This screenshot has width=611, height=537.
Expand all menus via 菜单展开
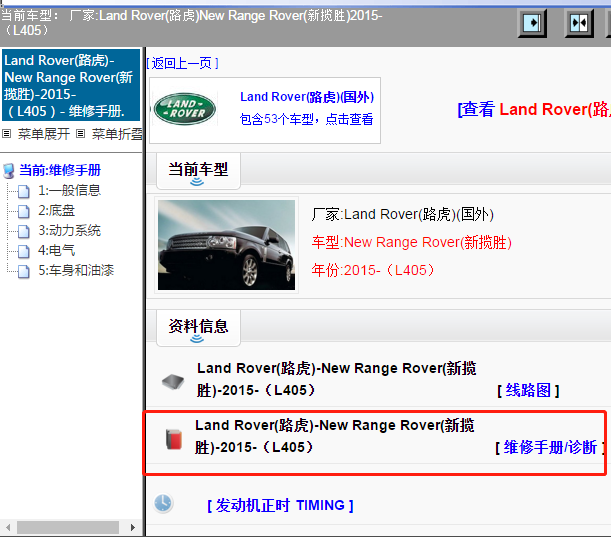44,134
